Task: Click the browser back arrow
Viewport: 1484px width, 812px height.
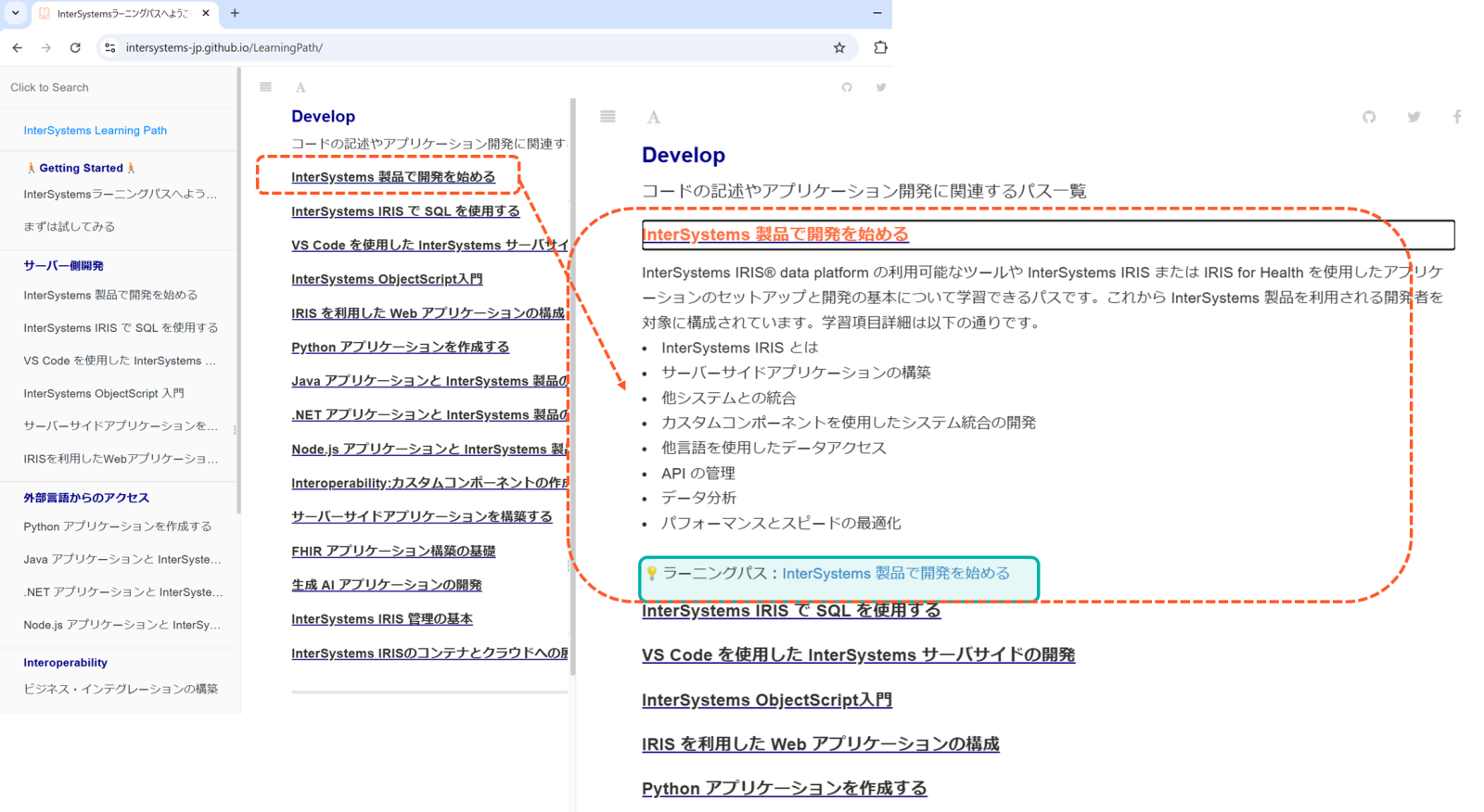Action: point(18,47)
